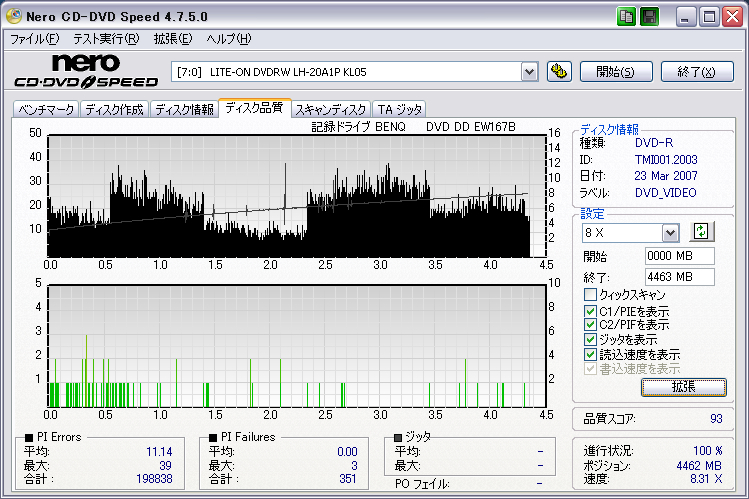The width and height of the screenshot is (749, 499).
Task: Click the 開始(S) start button
Action: pos(616,72)
